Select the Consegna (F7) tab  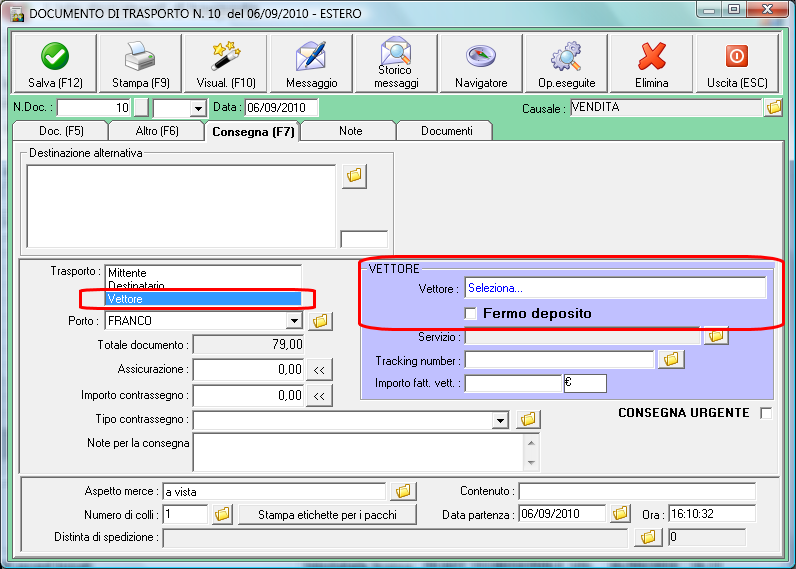253,131
